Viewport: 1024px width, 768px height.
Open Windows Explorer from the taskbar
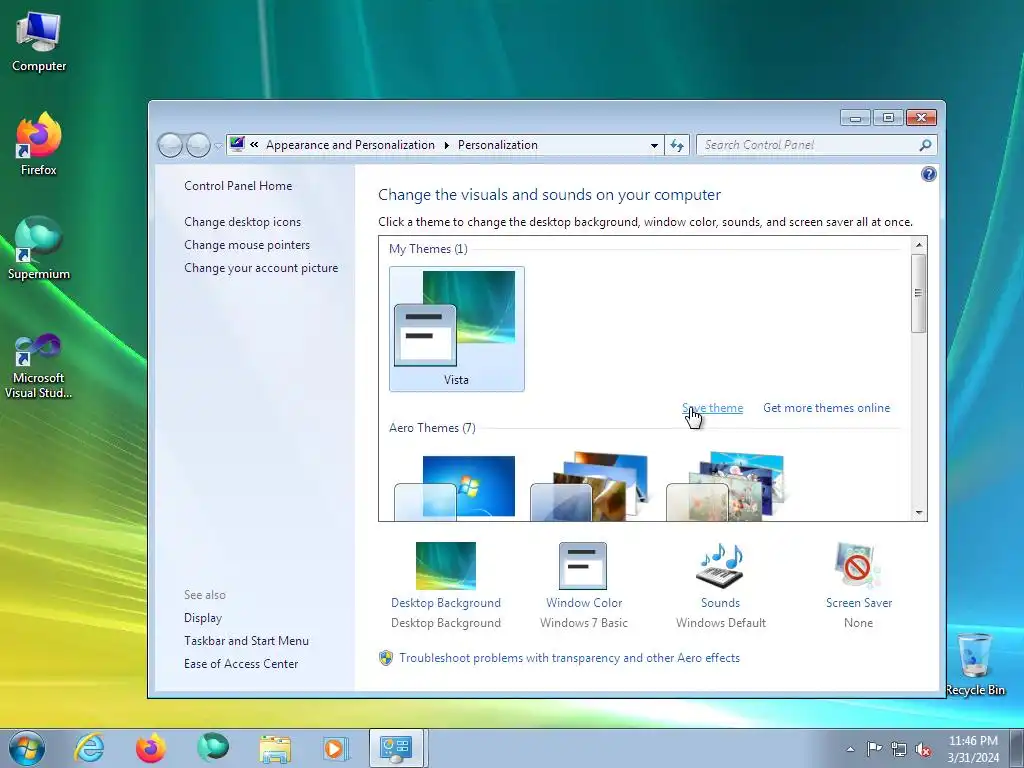pos(275,748)
